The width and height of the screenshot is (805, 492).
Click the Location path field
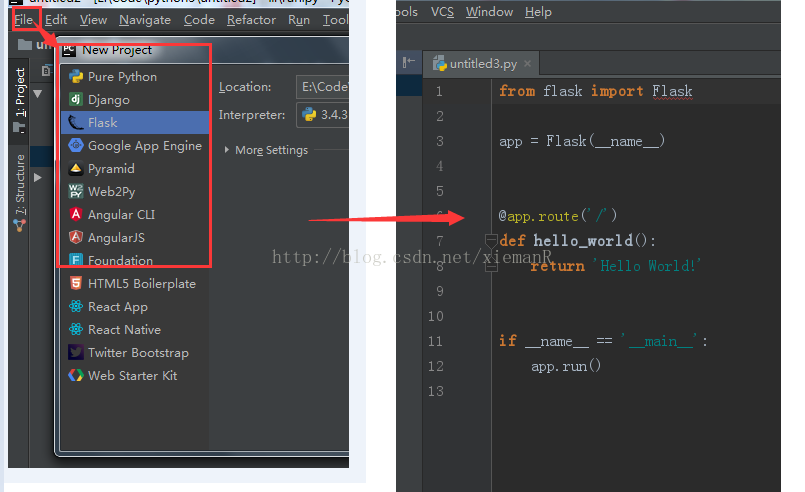click(323, 87)
